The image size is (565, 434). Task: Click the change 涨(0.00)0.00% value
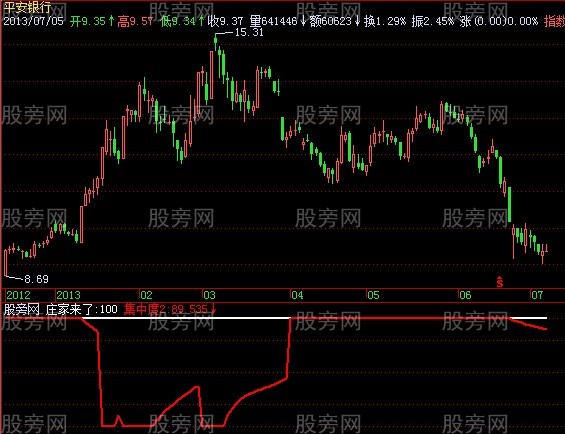[499, 21]
